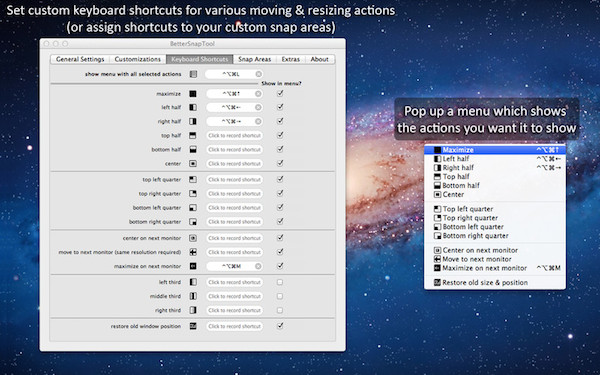Click the maximize icon in shortcuts list
The height and width of the screenshot is (375, 600).
(x=193, y=94)
